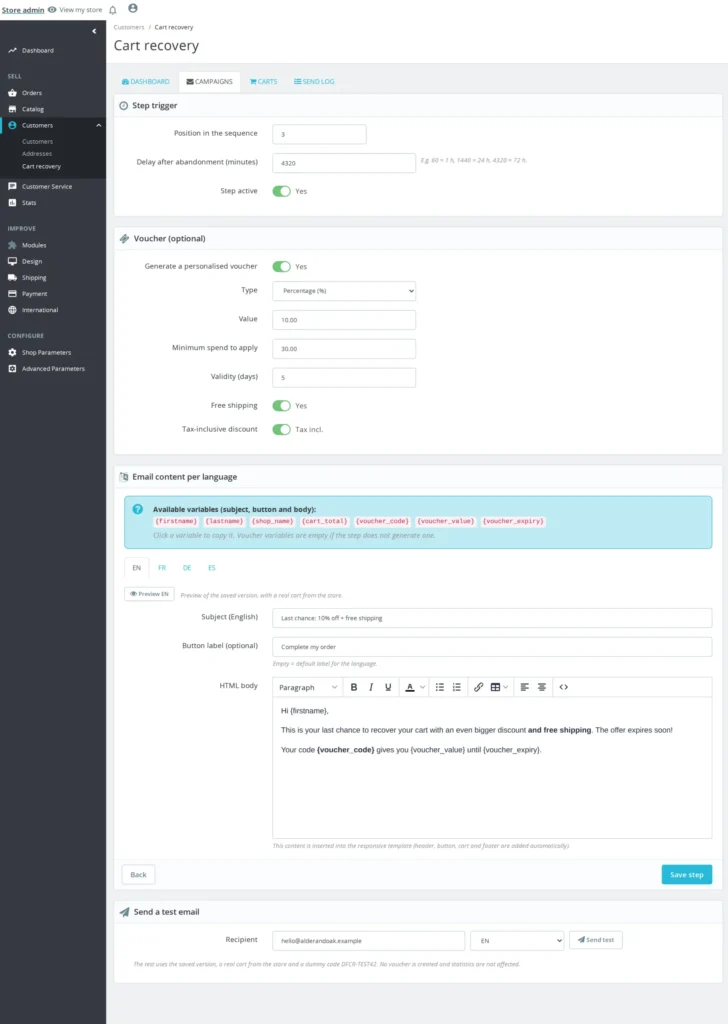Open Addresses in the sidebar submenu

tap(37, 153)
